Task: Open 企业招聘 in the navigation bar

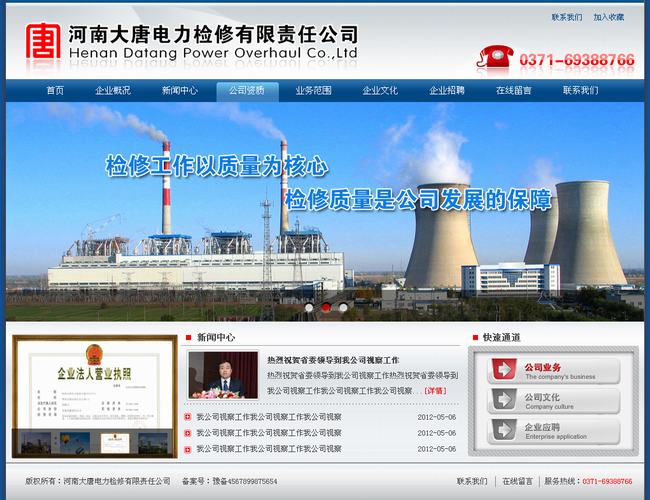Action: pyautogui.click(x=447, y=91)
